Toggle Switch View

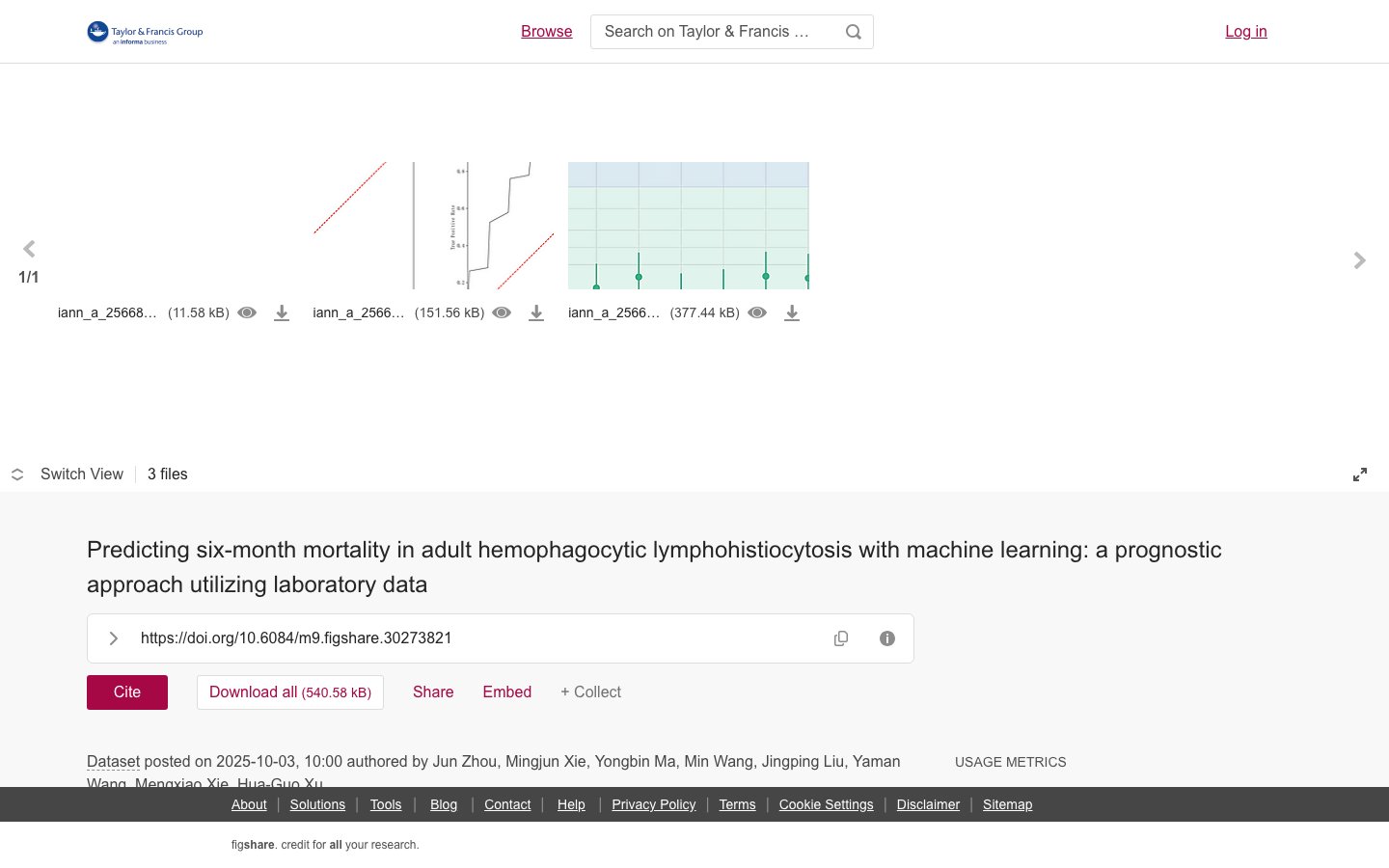point(68,475)
